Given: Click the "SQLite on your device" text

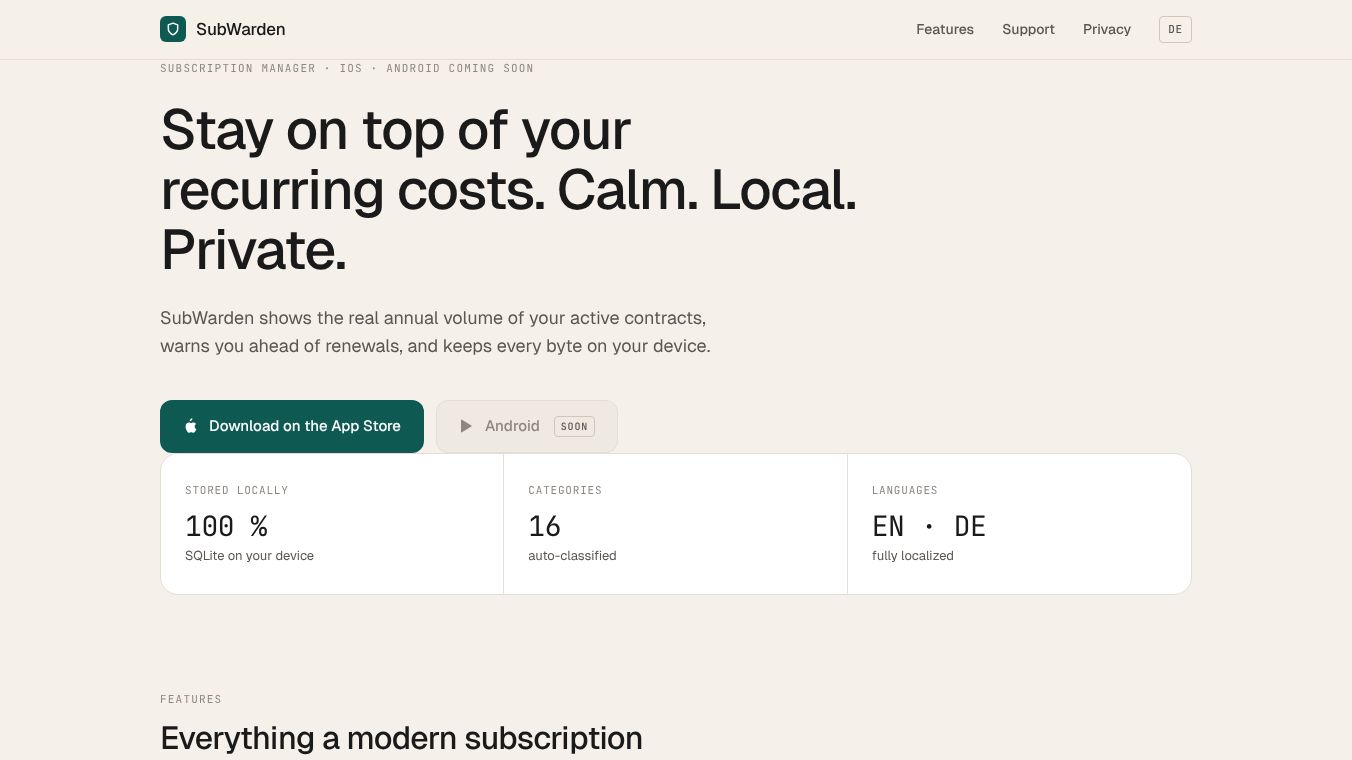Looking at the screenshot, I should point(249,556).
